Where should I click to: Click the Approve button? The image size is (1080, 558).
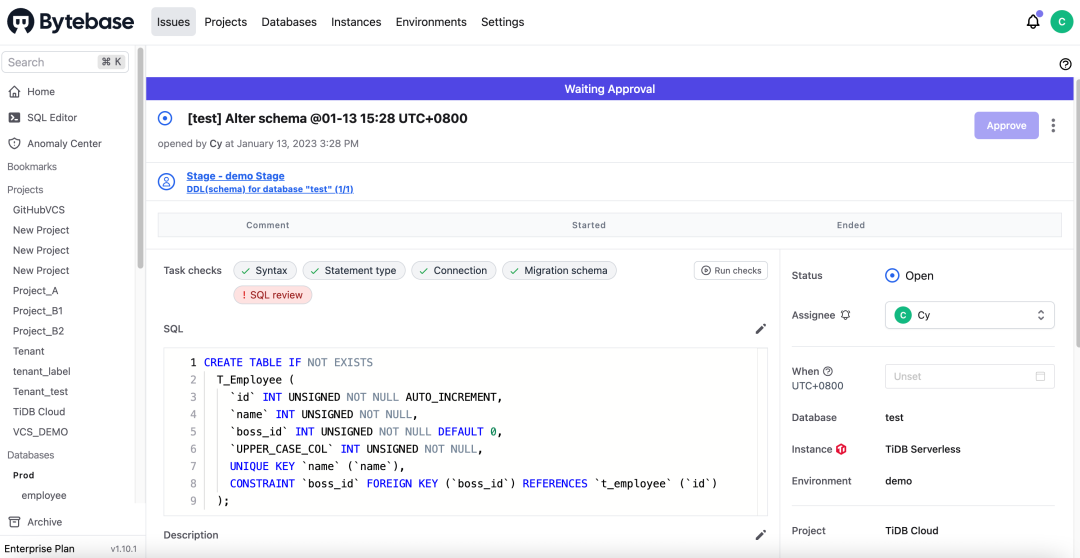pos(1006,125)
